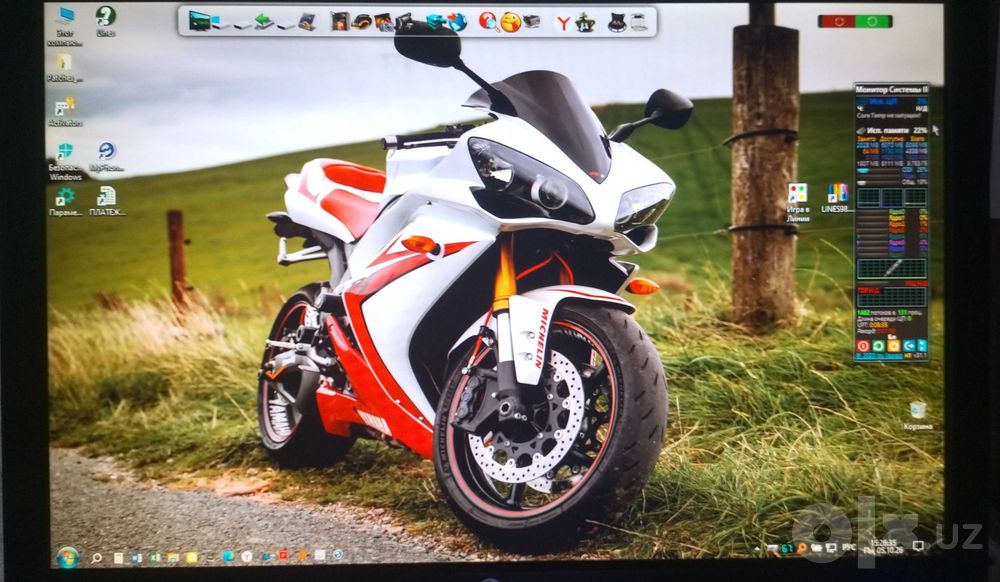The width and height of the screenshot is (1000, 582).
Task: Open the Этот компьютер desktop icon
Action: [64, 25]
